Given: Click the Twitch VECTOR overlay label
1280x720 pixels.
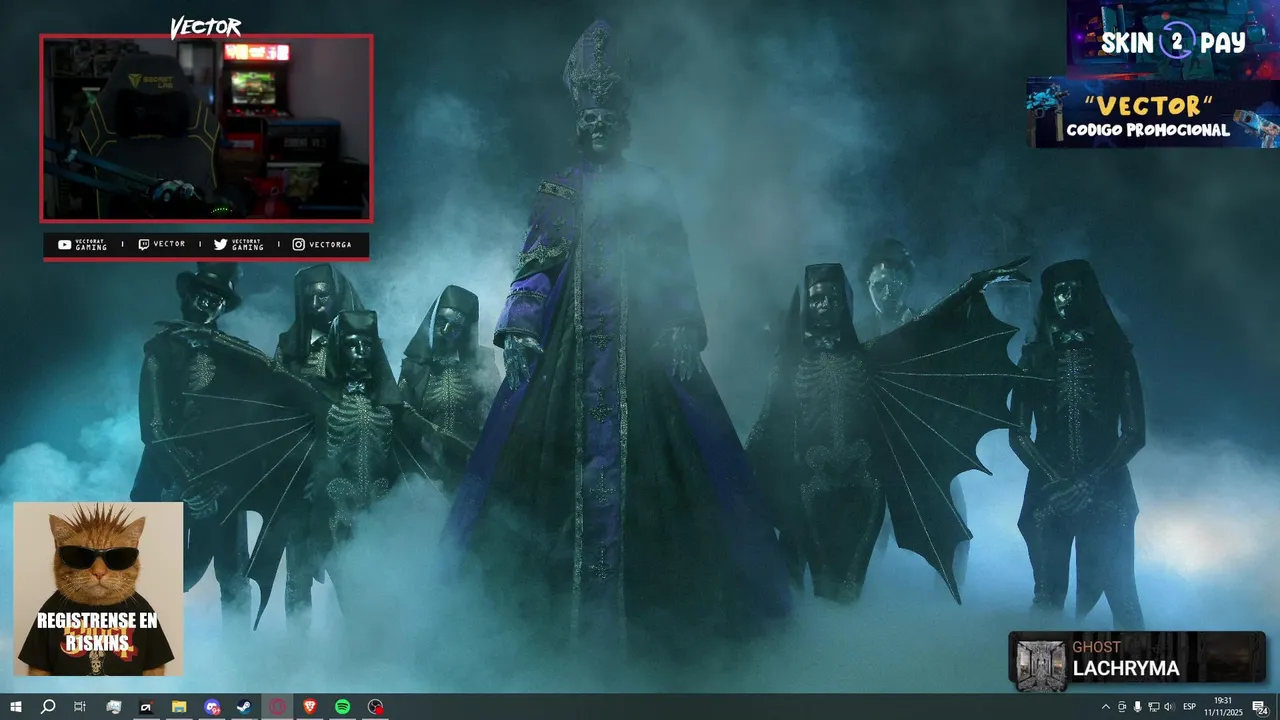Looking at the screenshot, I should tap(162, 244).
